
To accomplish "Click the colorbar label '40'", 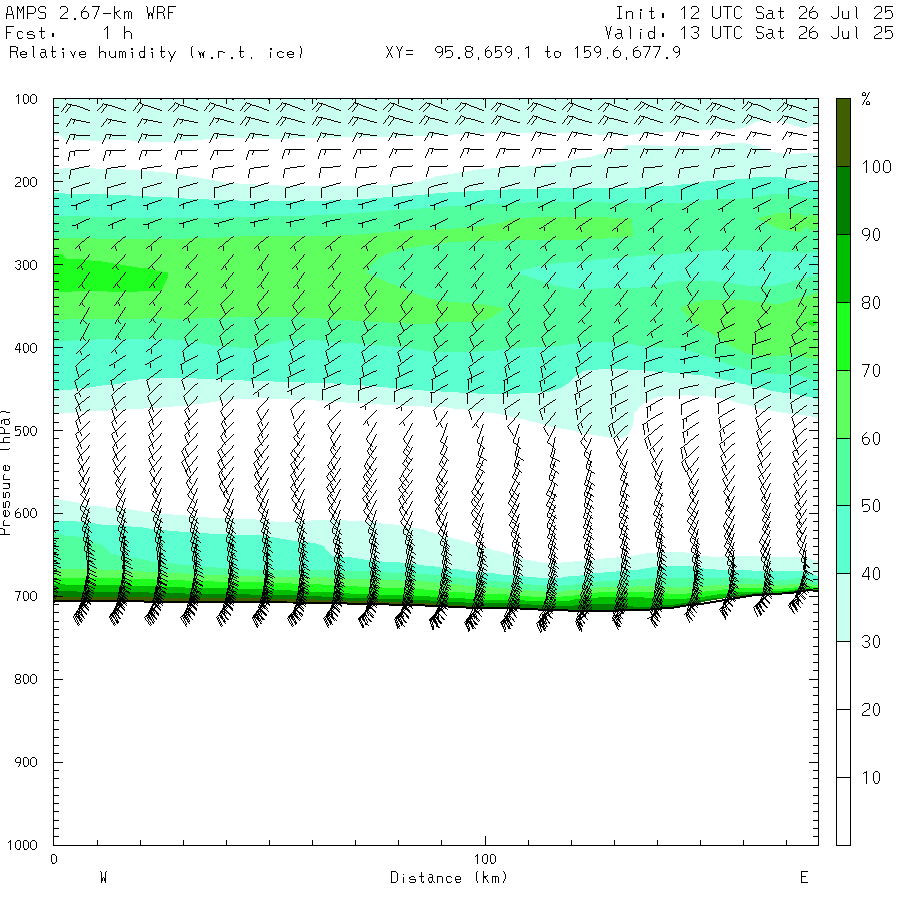I will pyautogui.click(x=871, y=574).
